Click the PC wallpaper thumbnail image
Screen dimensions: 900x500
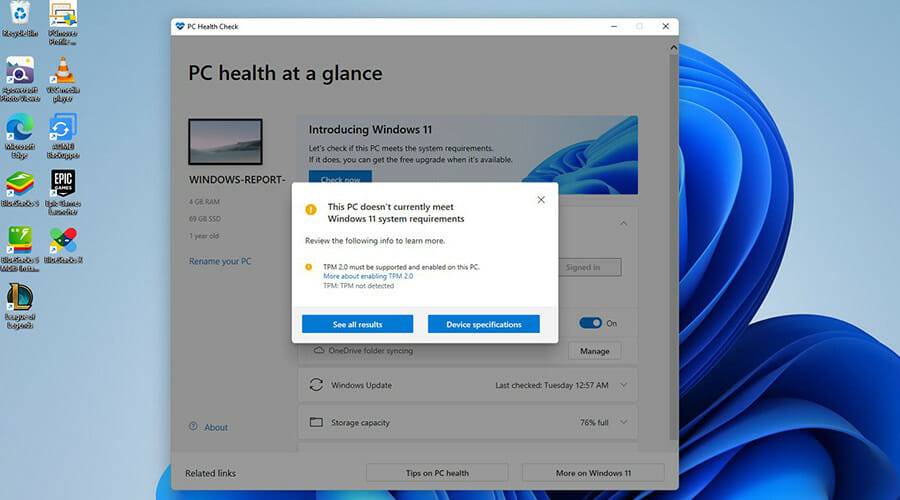pyautogui.click(x=225, y=141)
